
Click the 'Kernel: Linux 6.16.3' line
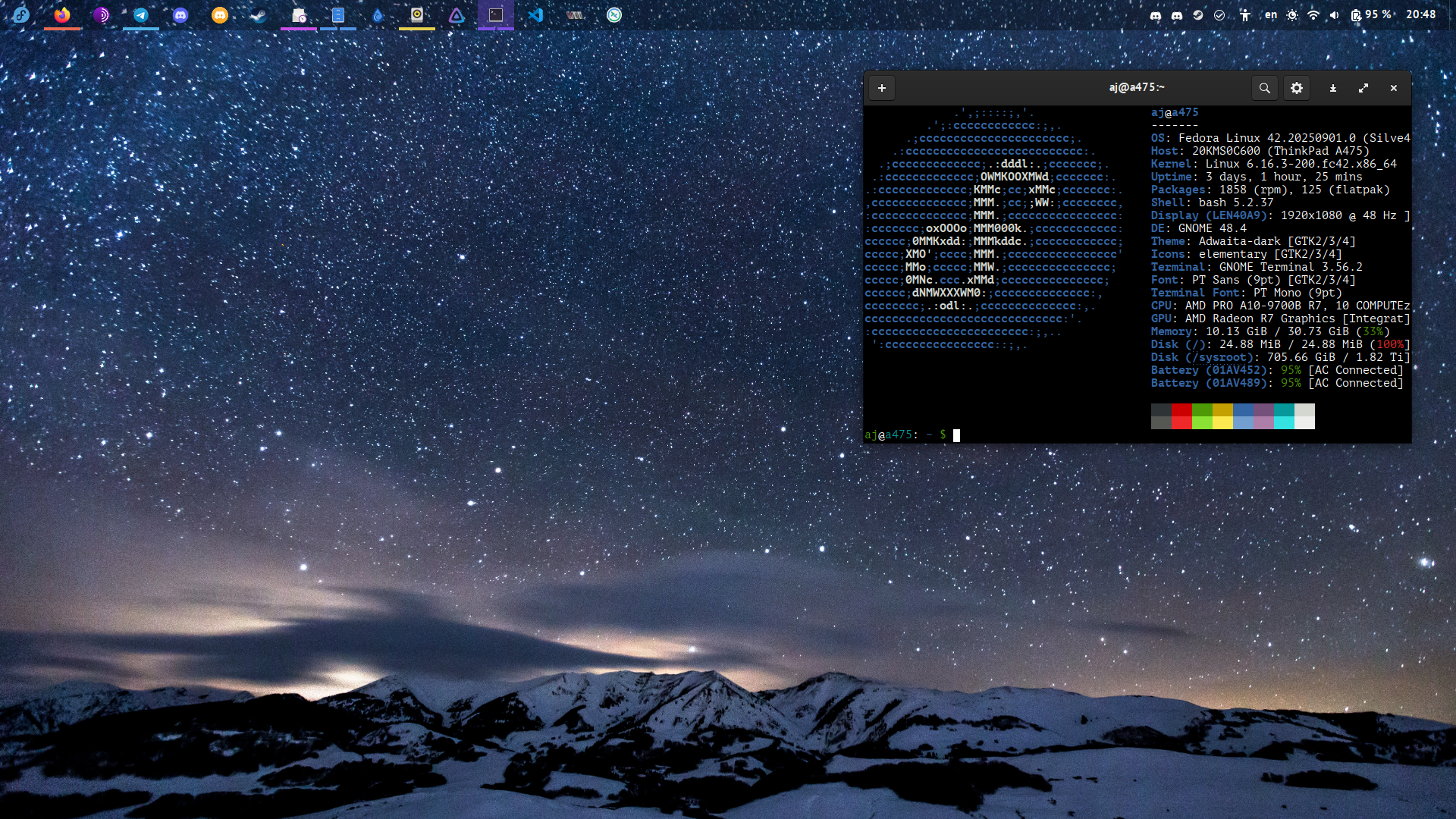[x=1273, y=164]
